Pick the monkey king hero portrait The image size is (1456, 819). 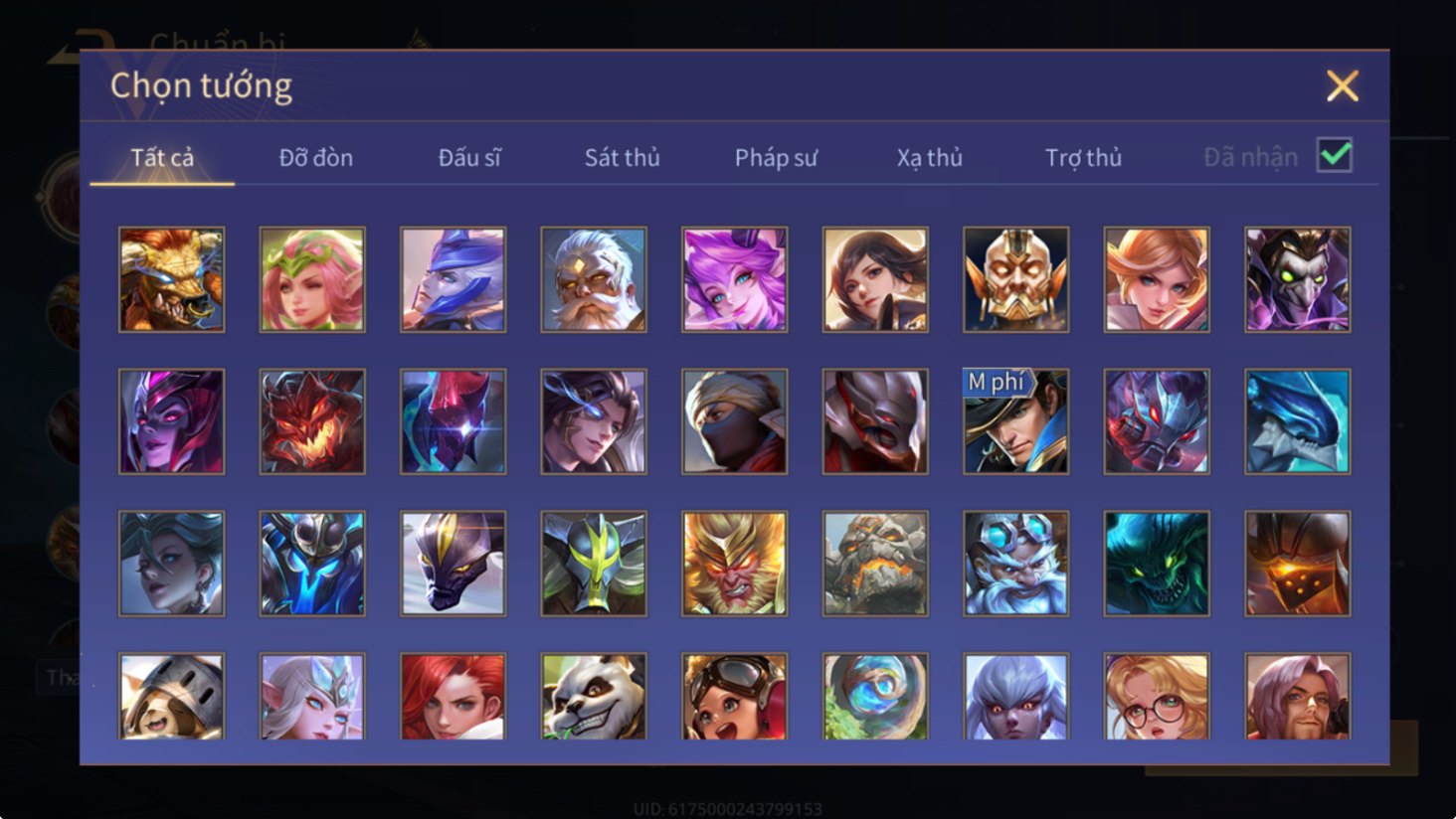[735, 564]
